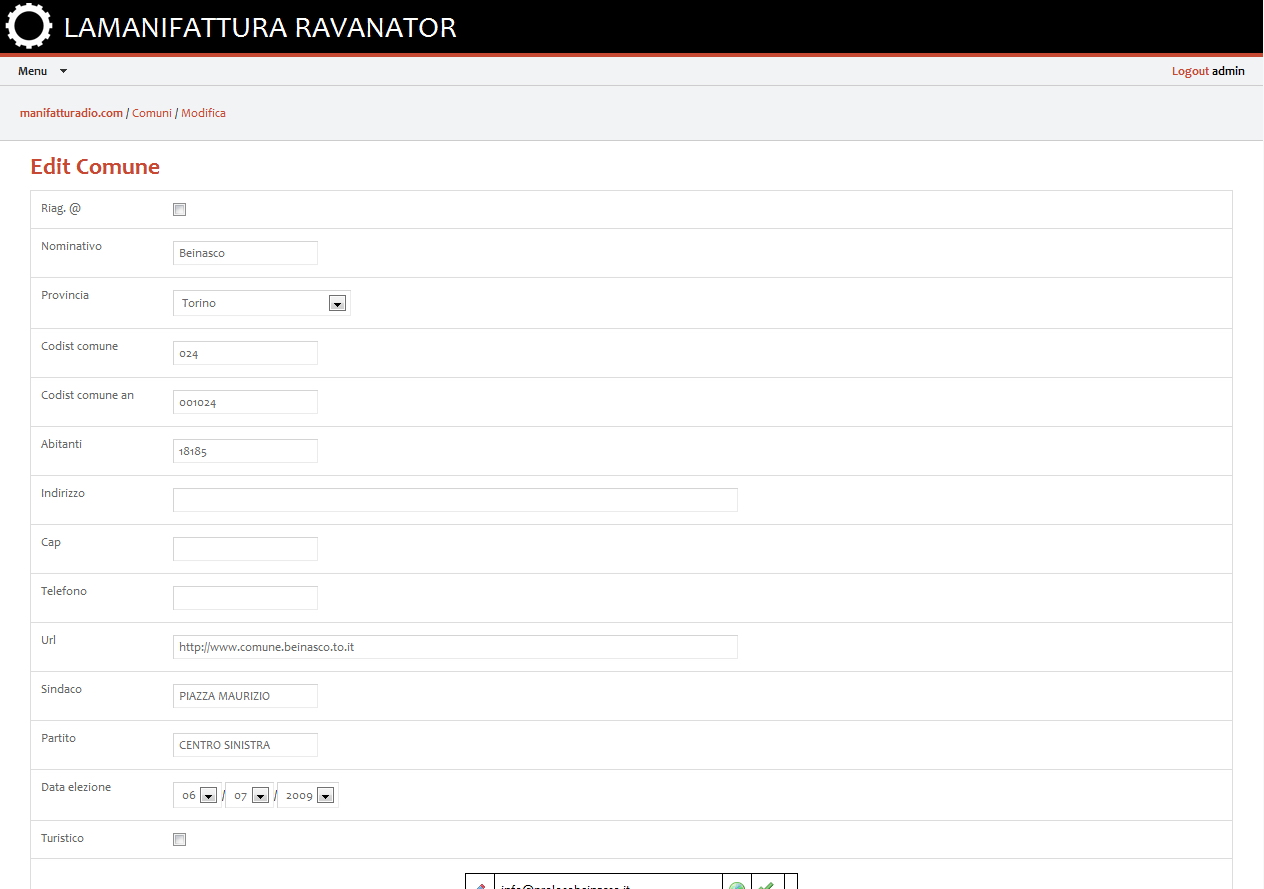Open the manifatturadio.com breadcrumb link
Viewport: 1264px width, 889px height.
click(x=70, y=113)
